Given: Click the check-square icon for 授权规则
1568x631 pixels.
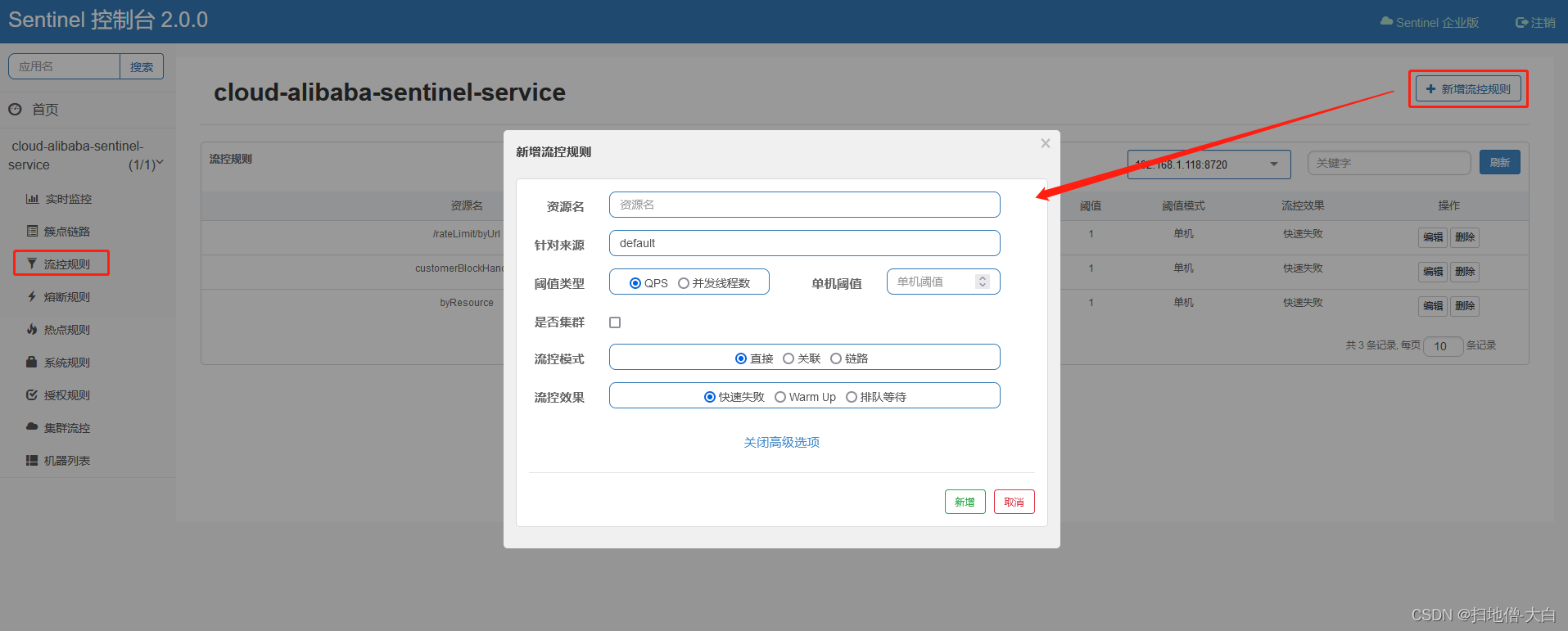Looking at the screenshot, I should pos(32,394).
